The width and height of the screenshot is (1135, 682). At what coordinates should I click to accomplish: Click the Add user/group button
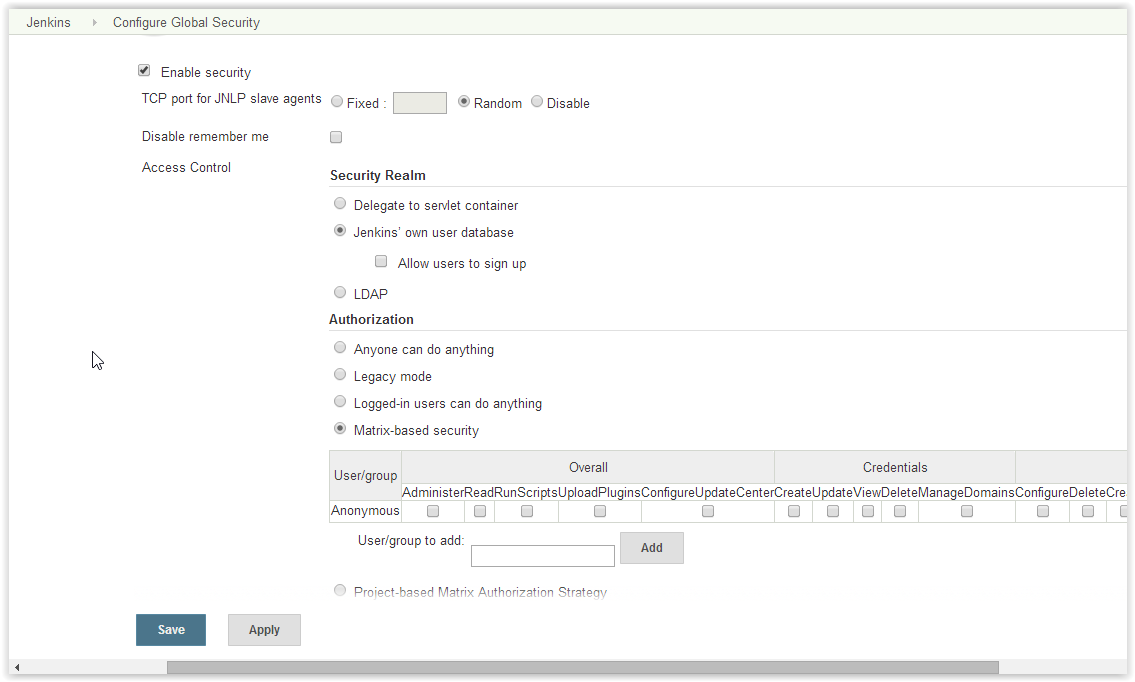click(651, 548)
